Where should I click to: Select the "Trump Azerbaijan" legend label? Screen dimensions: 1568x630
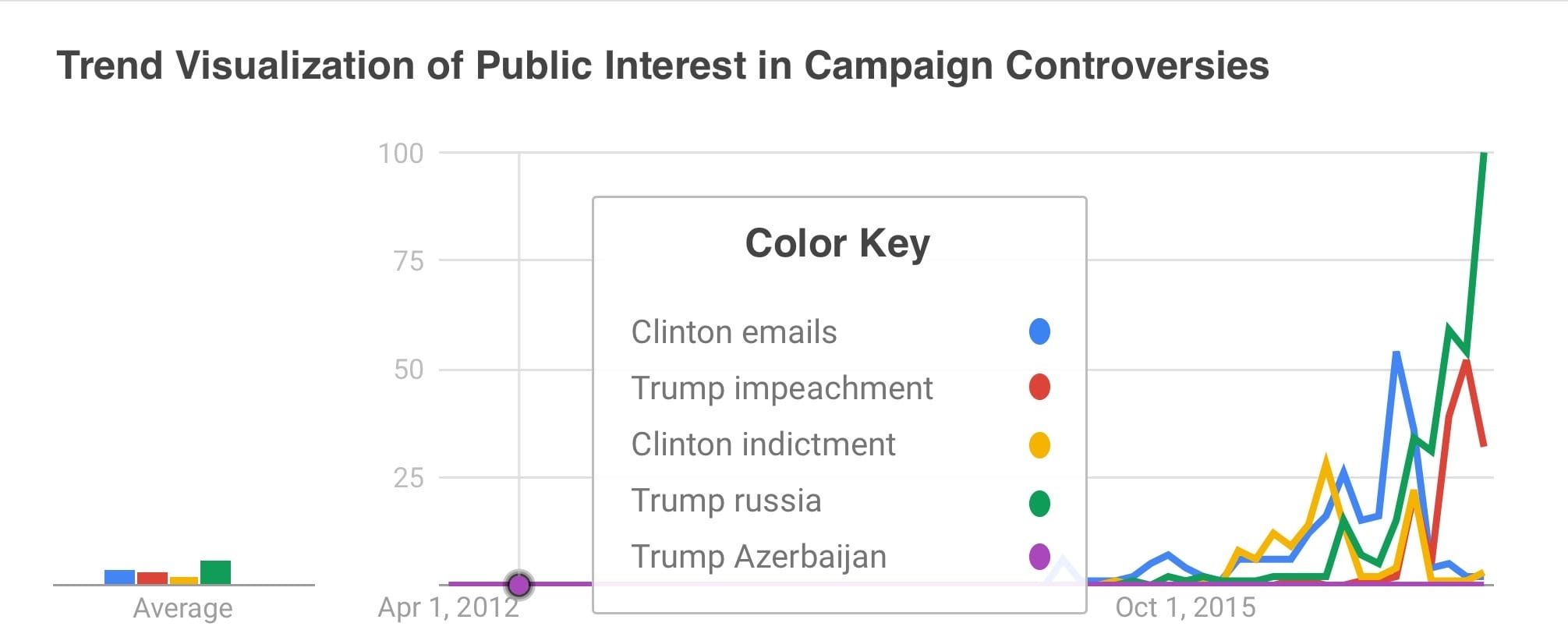pos(758,557)
